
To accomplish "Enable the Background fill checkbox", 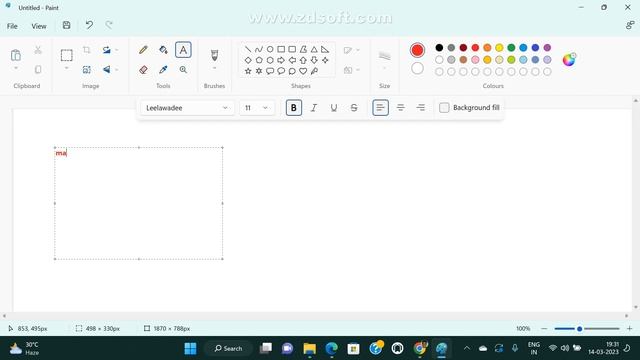I will (444, 108).
